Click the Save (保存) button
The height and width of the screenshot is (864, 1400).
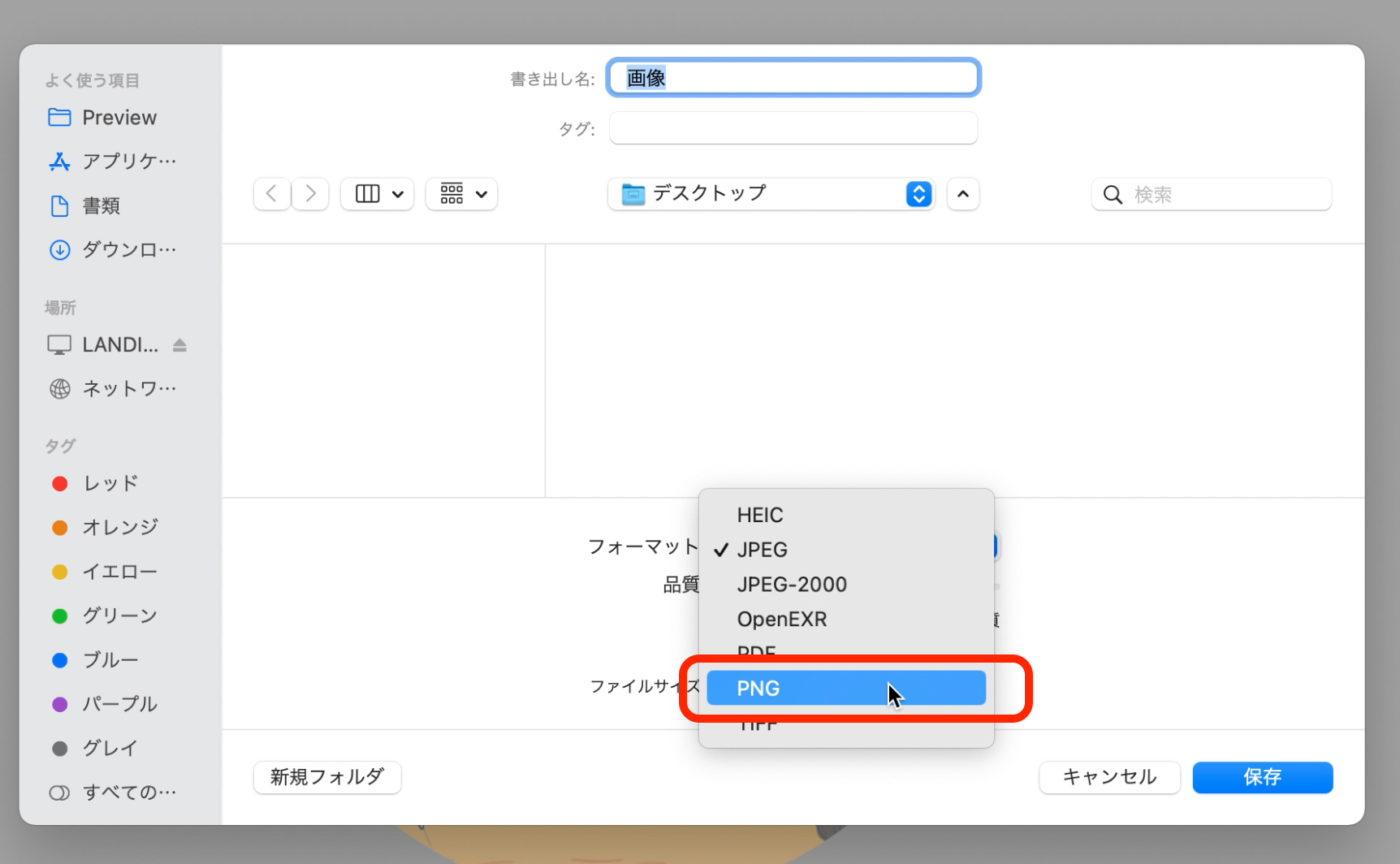tap(1263, 777)
